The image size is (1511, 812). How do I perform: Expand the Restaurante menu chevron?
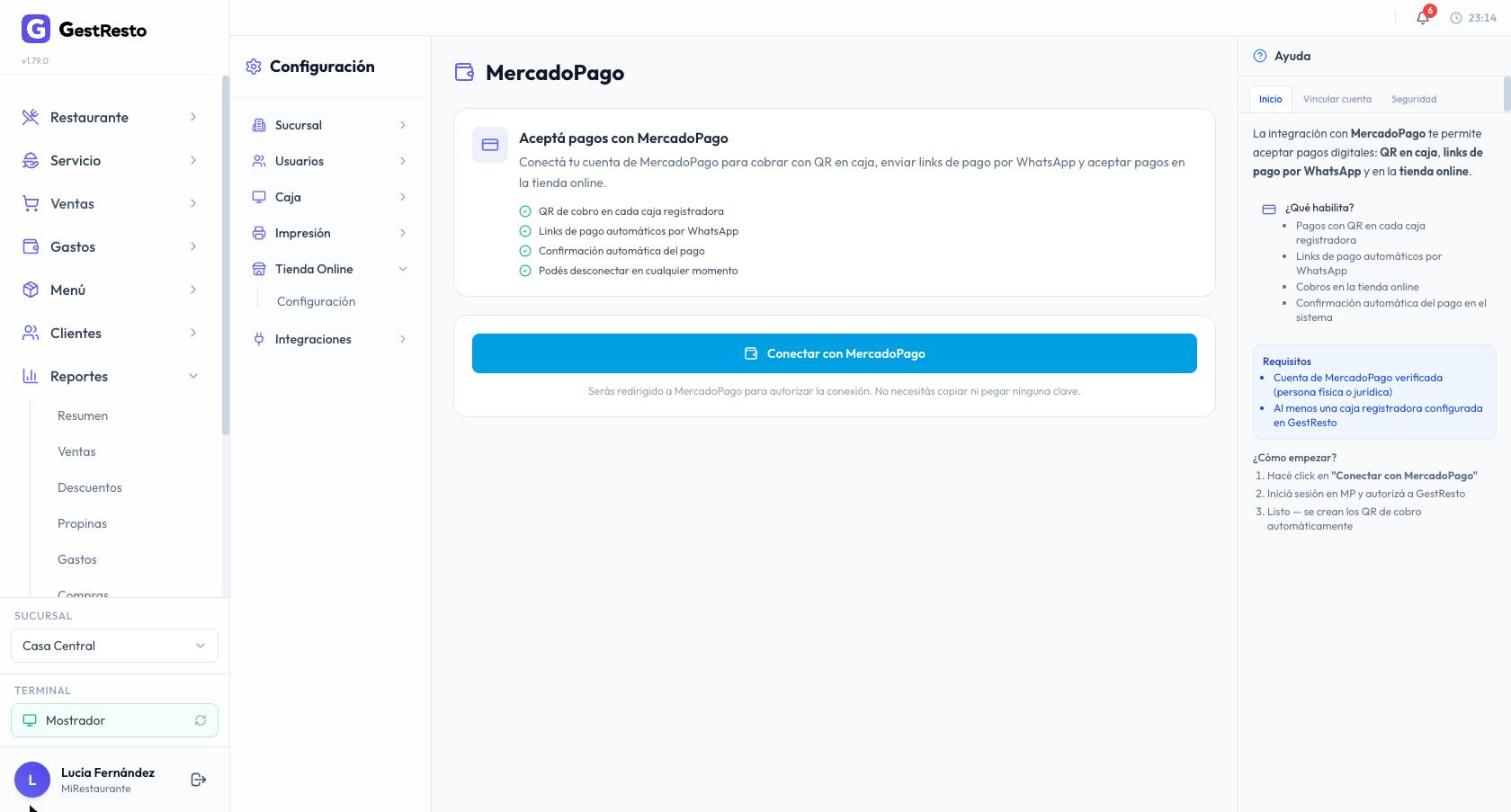(193, 117)
